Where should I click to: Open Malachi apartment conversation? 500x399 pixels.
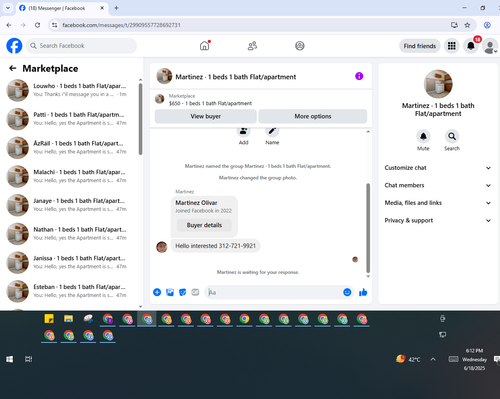pos(68,176)
